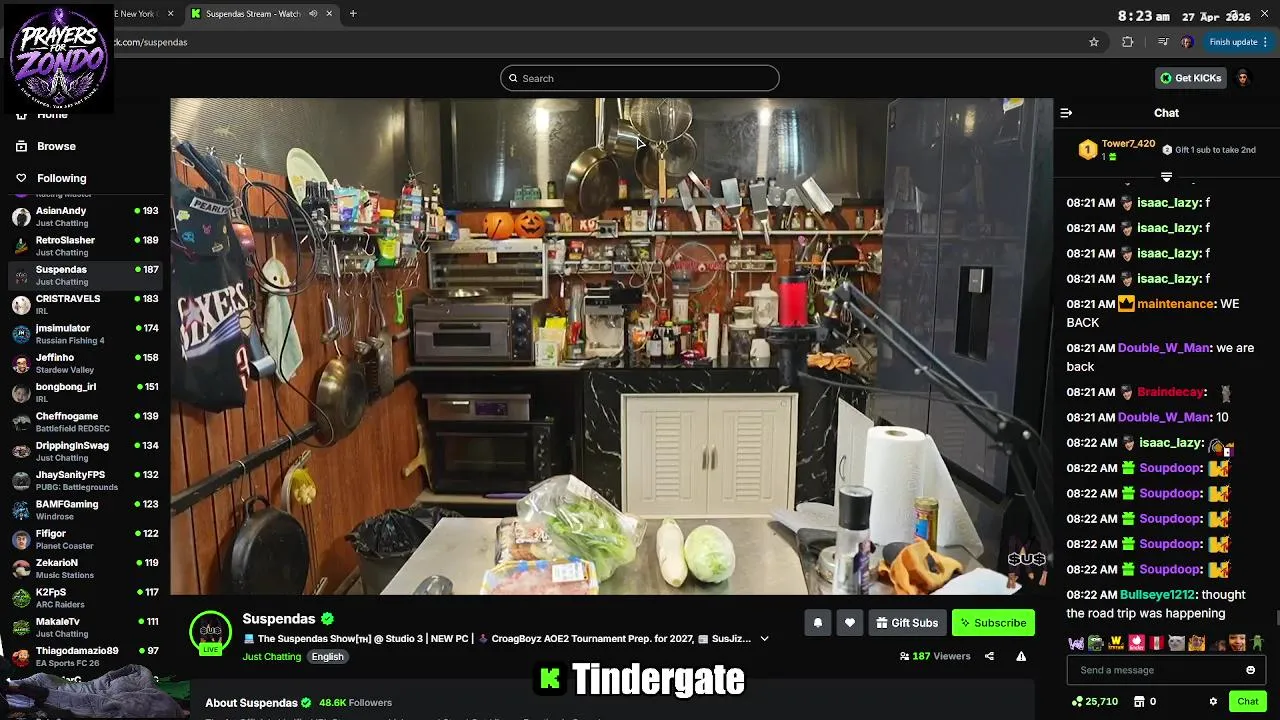Open DrippinginSwag channel in sidebar
The height and width of the screenshot is (720, 1280).
(x=84, y=451)
